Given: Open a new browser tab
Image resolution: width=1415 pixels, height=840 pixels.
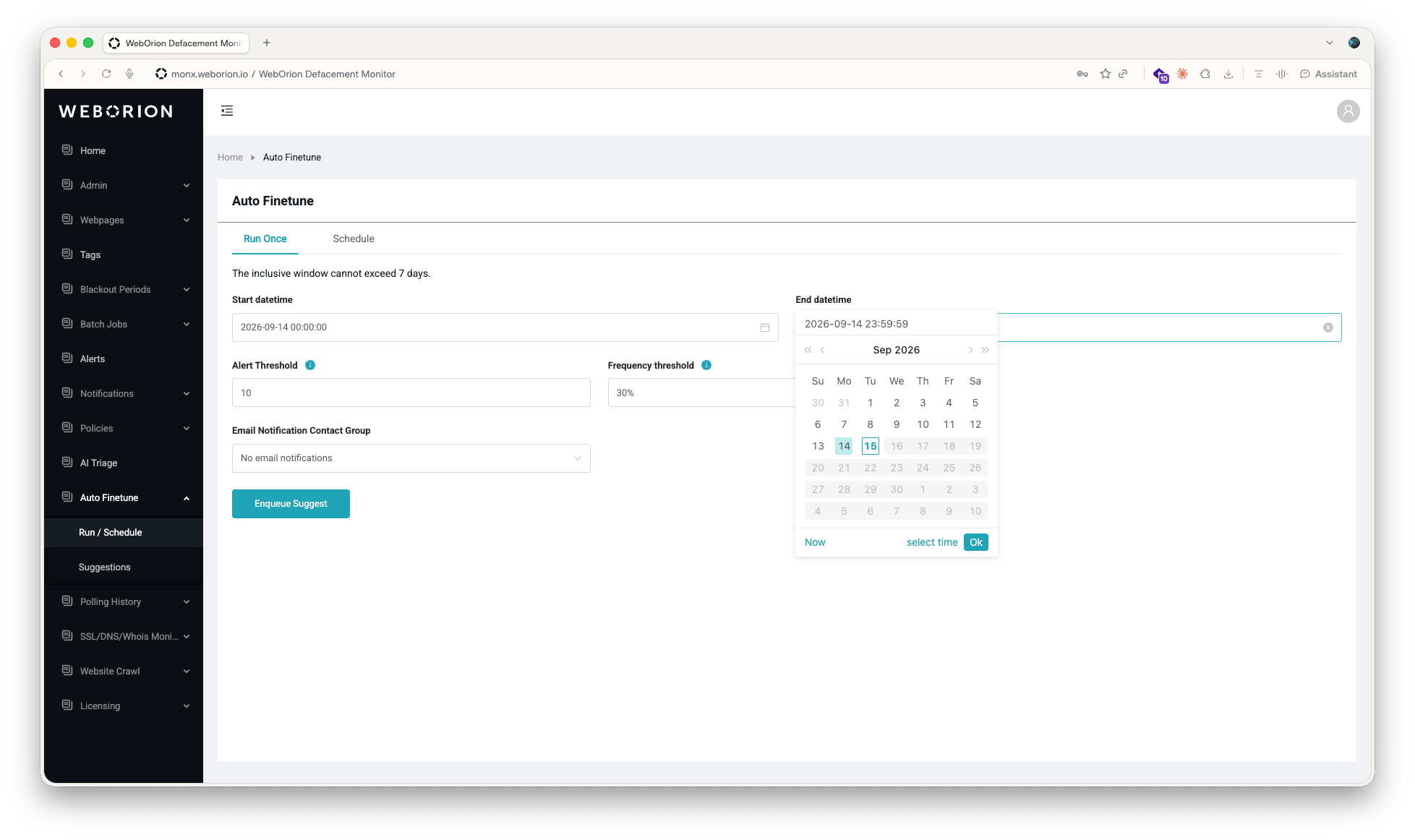Looking at the screenshot, I should (267, 43).
